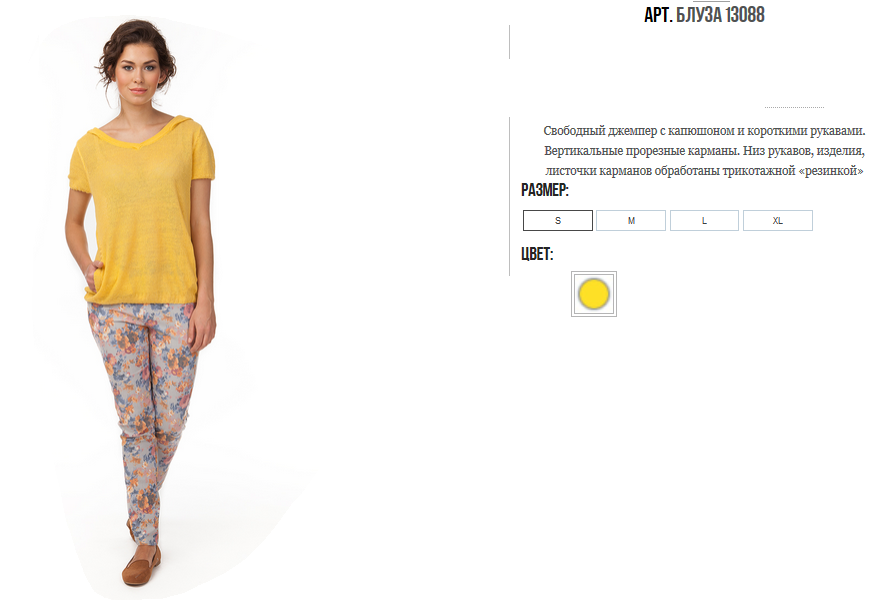Click the БЛУЗА 13088 article title
The image size is (877, 600).
tap(720, 15)
